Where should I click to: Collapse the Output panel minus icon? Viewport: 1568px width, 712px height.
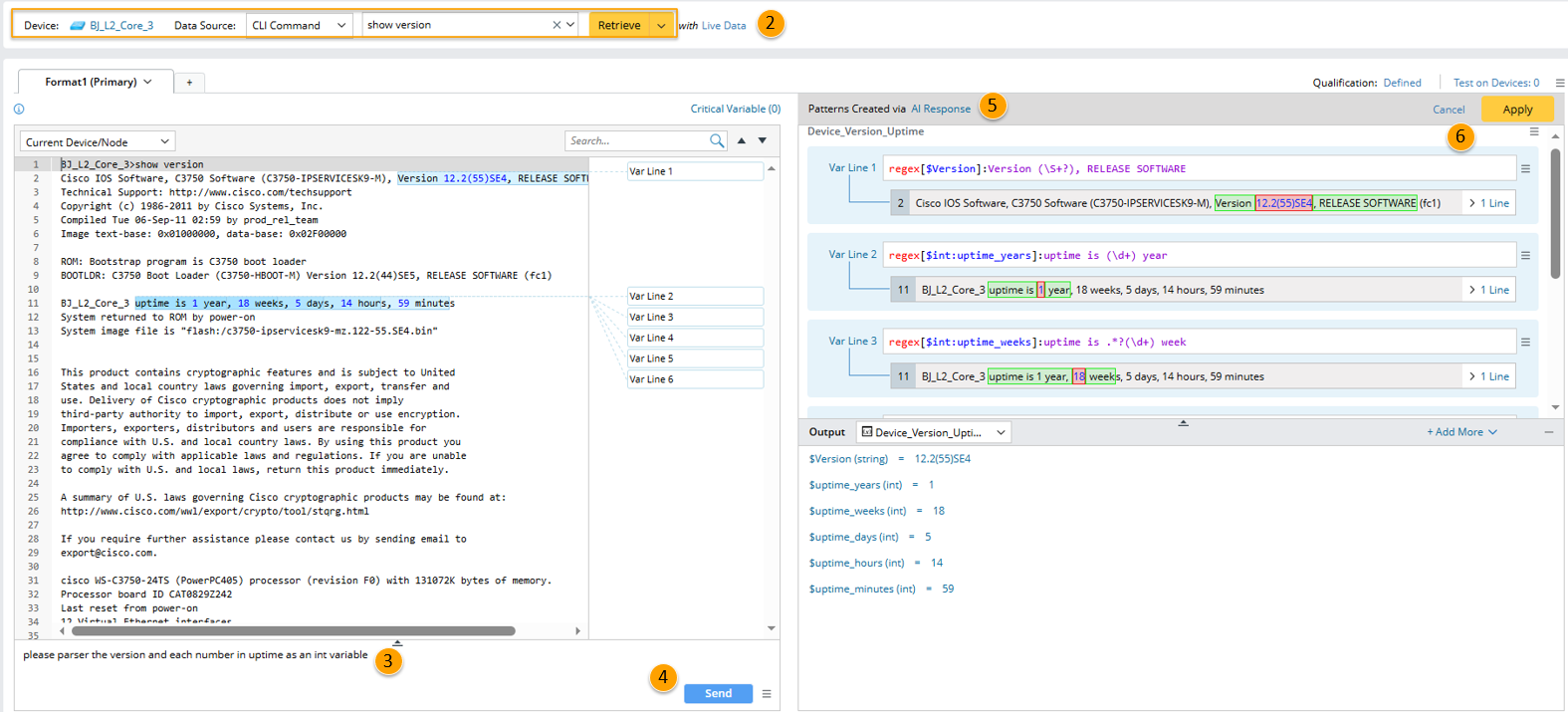(x=1549, y=432)
